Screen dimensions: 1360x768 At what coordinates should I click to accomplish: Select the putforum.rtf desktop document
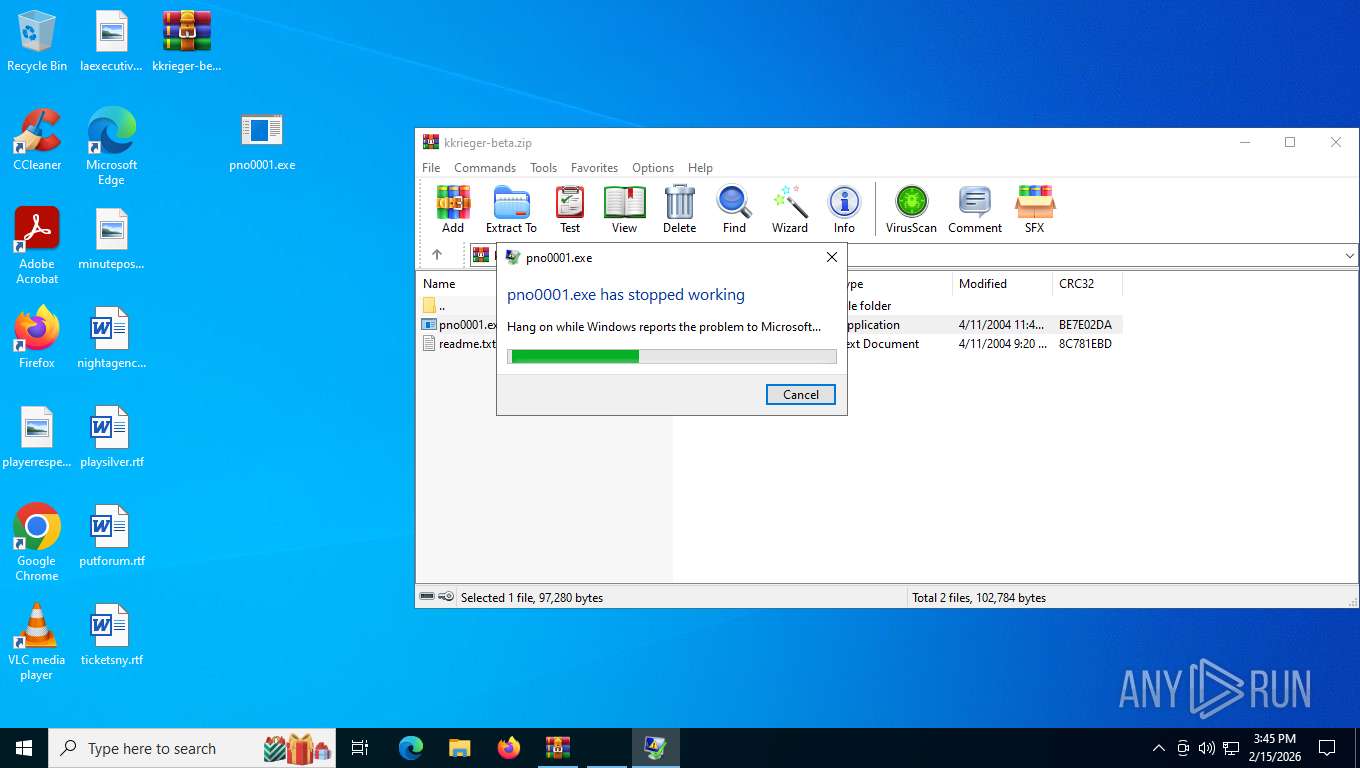click(x=111, y=536)
